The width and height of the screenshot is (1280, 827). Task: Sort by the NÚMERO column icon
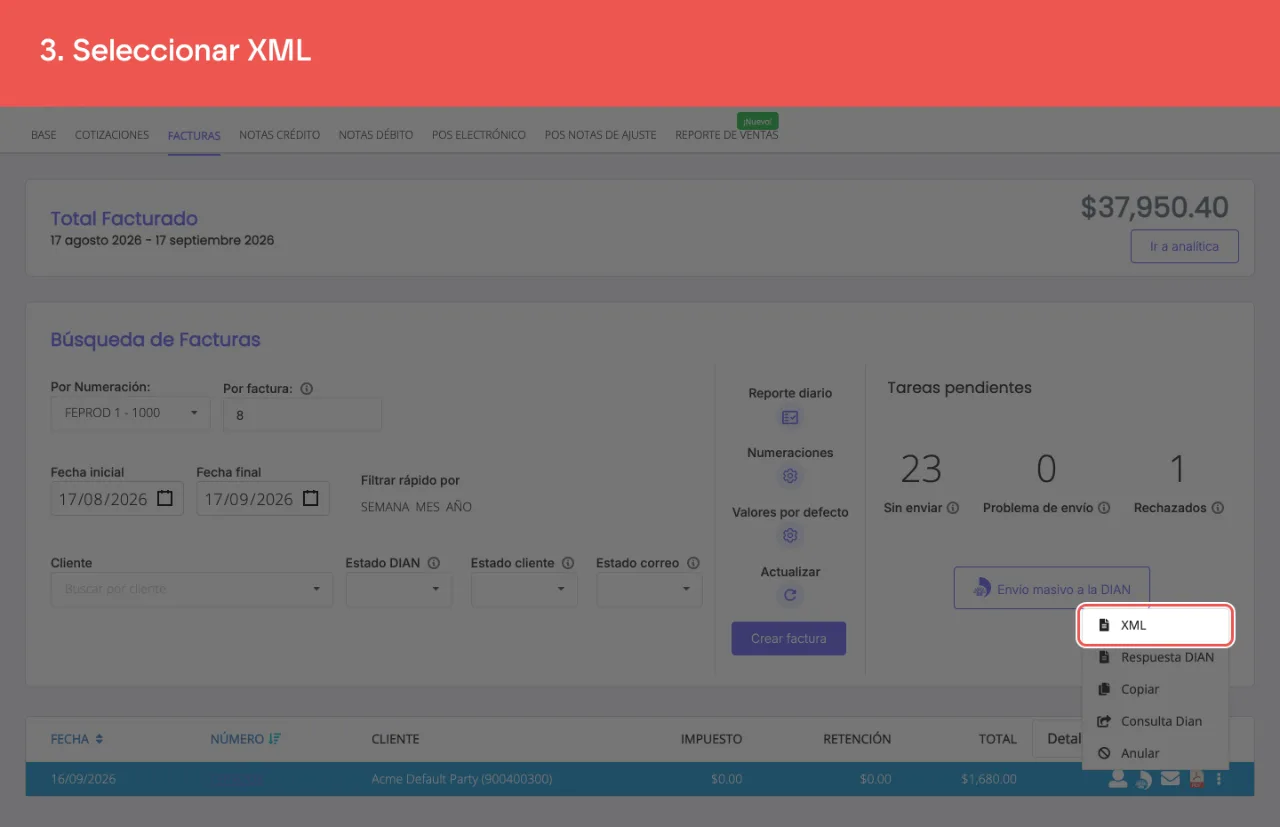pyautogui.click(x=275, y=739)
